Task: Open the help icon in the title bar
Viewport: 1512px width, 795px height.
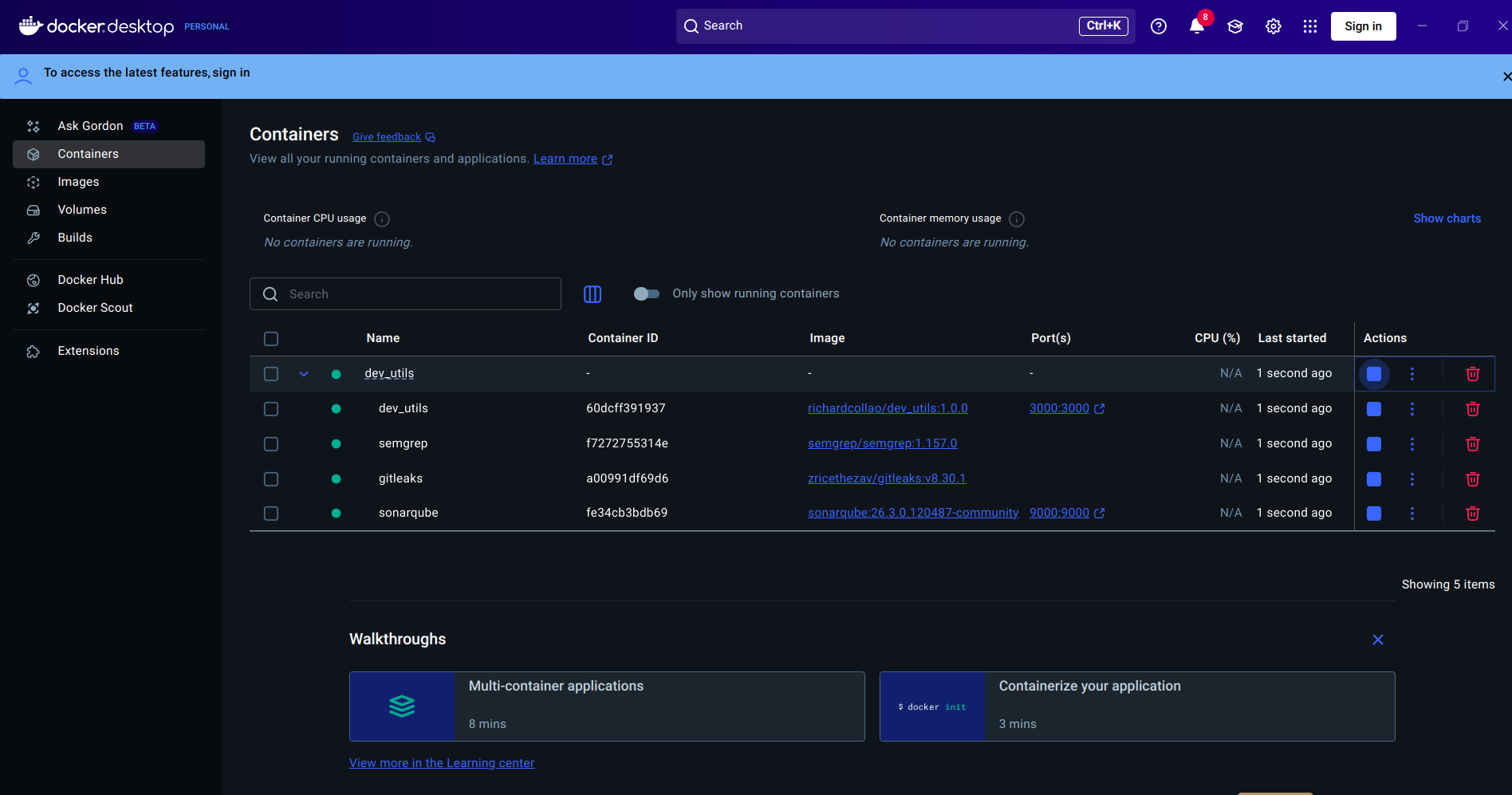Action: [1159, 26]
